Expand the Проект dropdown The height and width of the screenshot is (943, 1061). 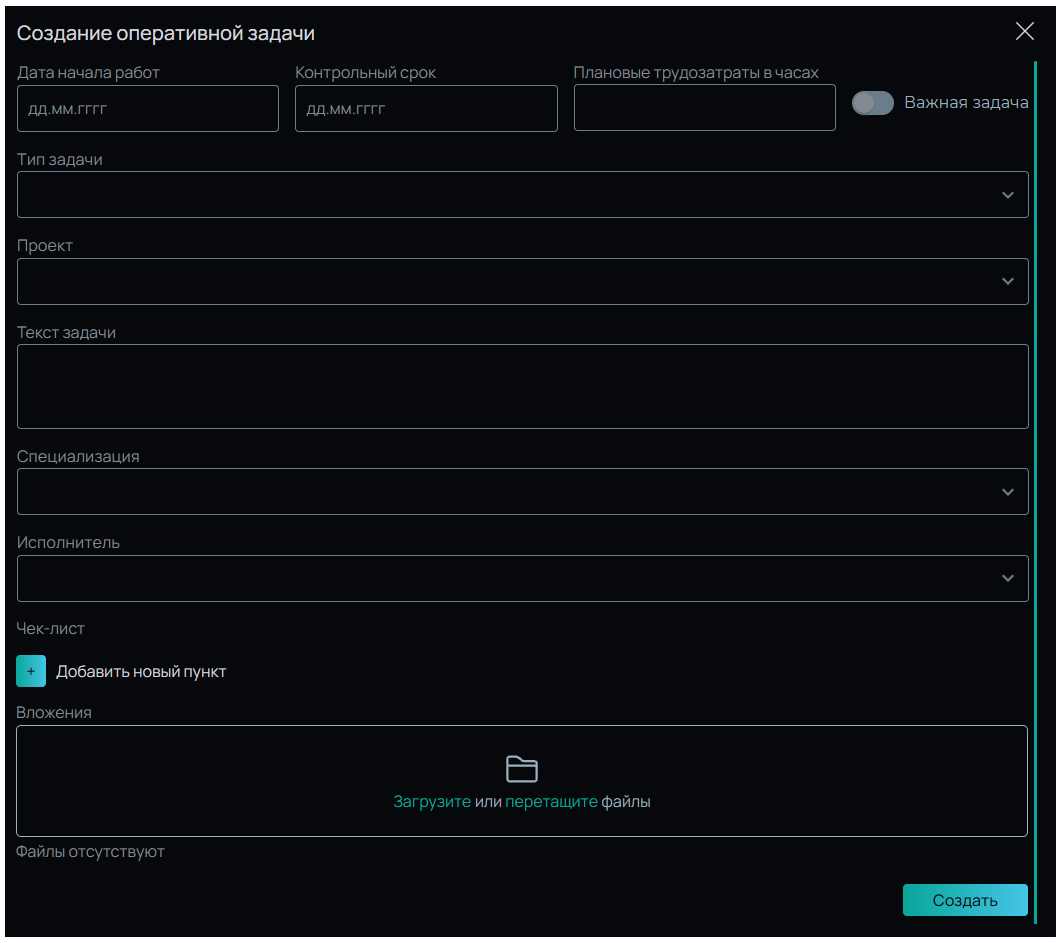click(x=522, y=281)
